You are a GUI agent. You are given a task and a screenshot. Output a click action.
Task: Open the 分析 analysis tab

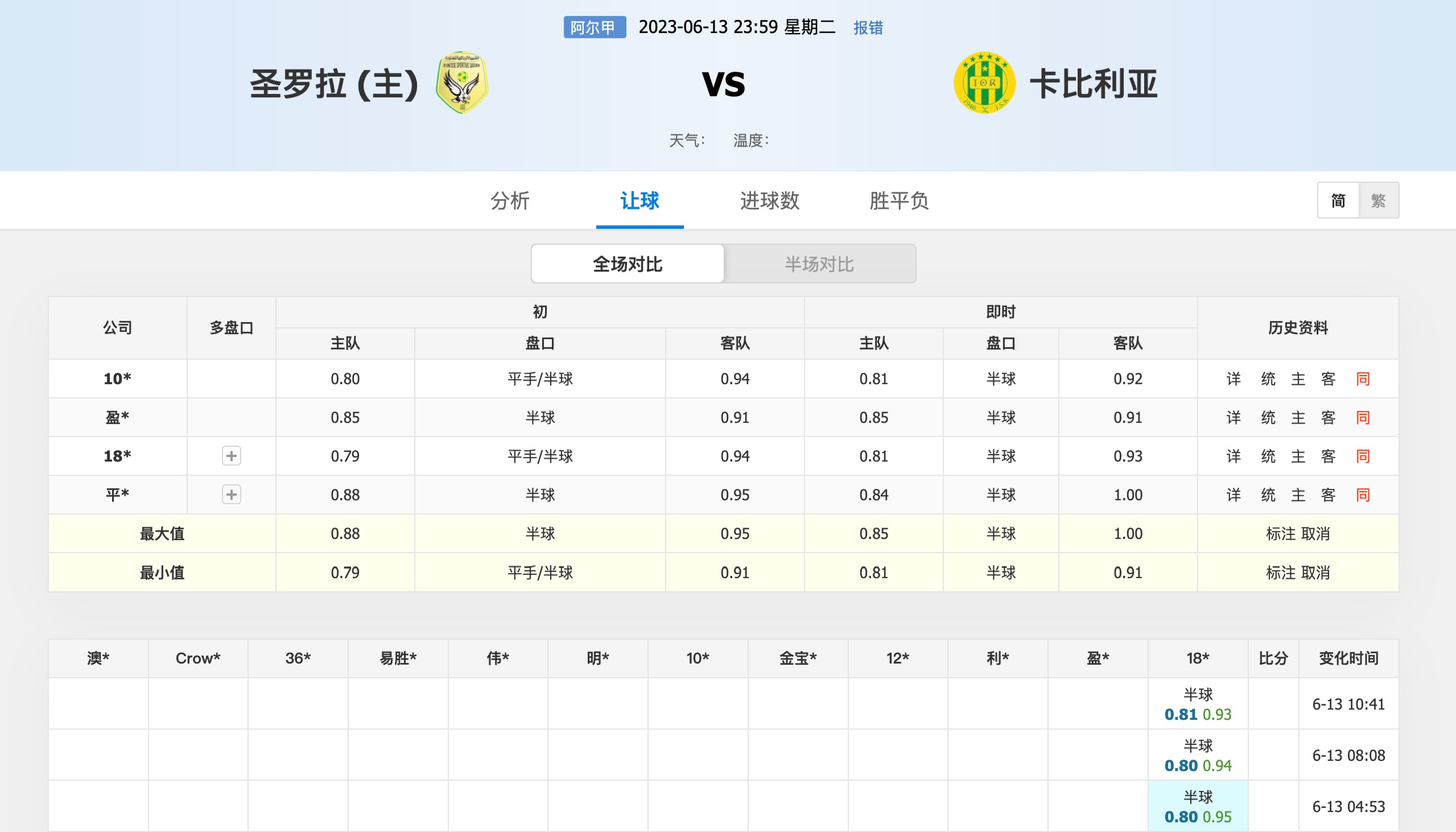click(510, 200)
